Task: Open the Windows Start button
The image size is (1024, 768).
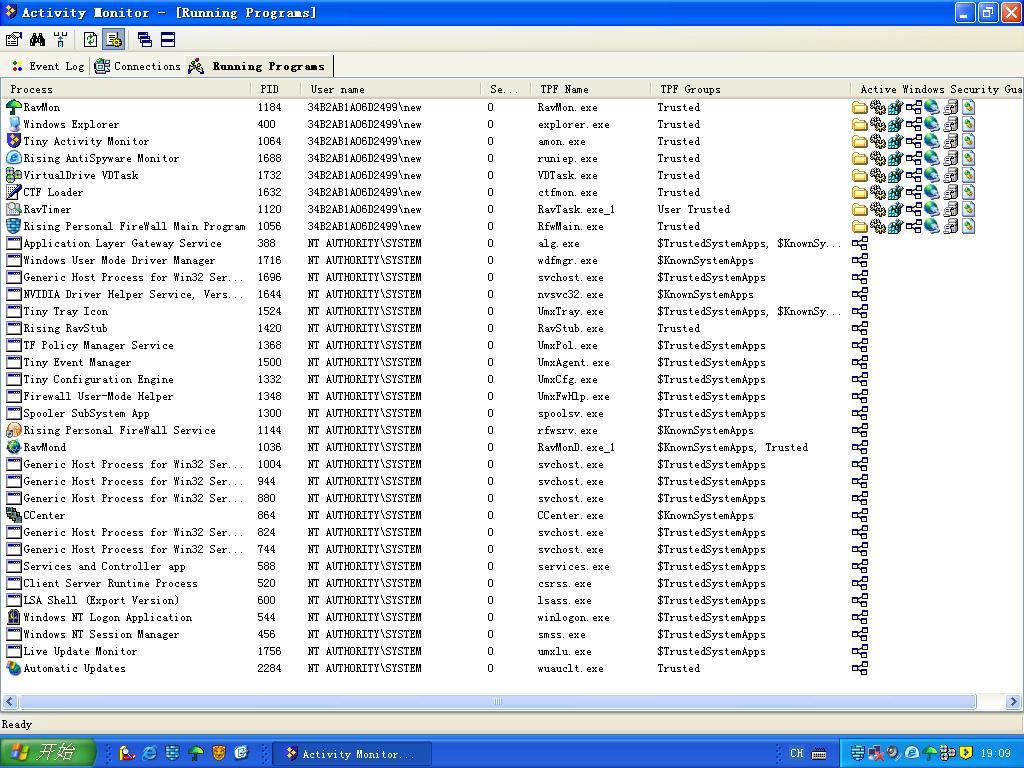Action: coord(47,753)
